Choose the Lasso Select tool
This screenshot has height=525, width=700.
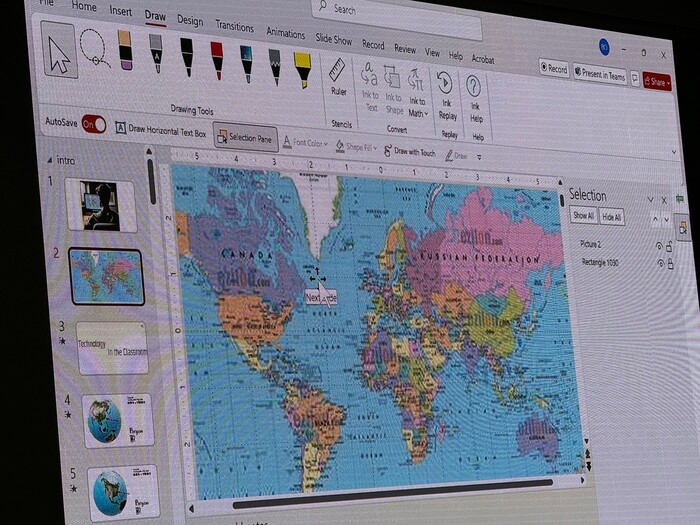click(x=94, y=49)
